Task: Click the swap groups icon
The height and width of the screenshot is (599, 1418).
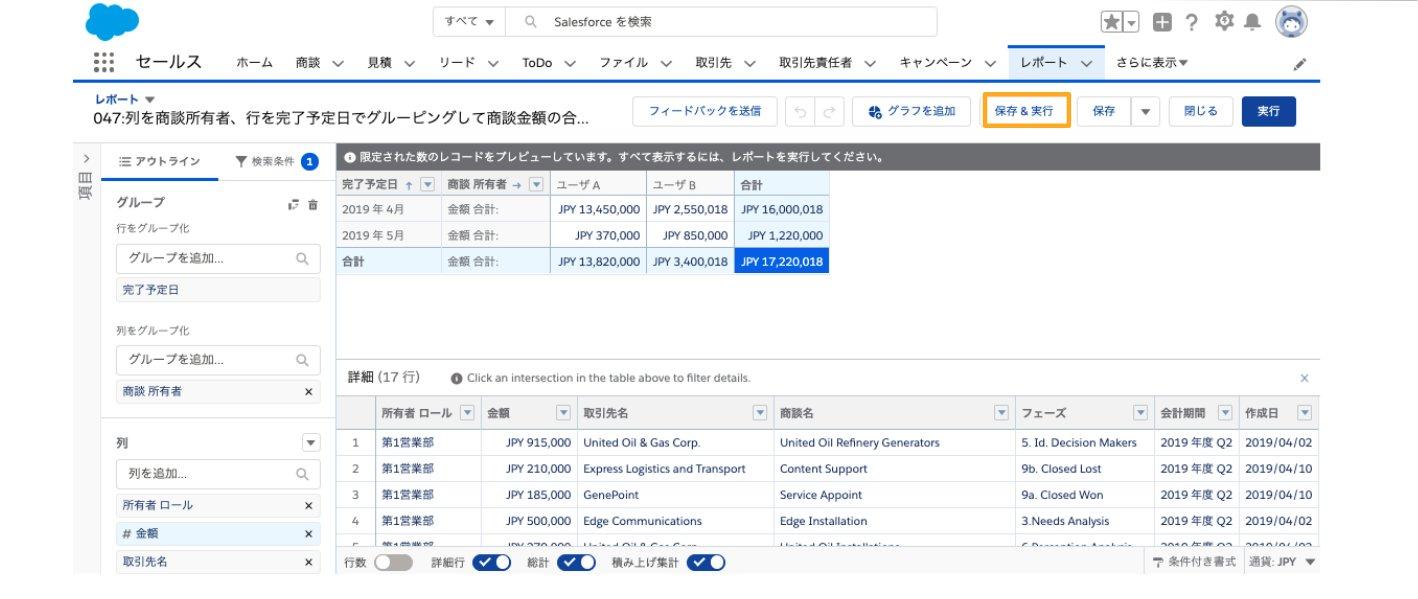Action: 293,204
